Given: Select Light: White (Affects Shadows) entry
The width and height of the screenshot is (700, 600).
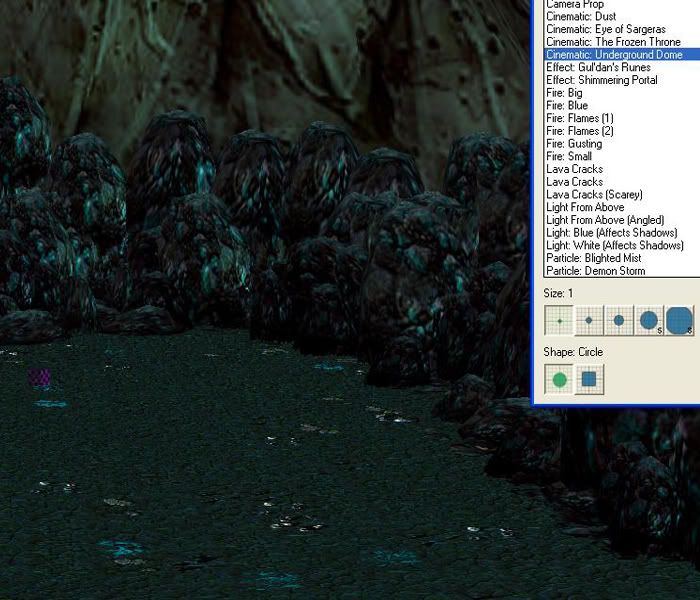Looking at the screenshot, I should click(x=615, y=246).
